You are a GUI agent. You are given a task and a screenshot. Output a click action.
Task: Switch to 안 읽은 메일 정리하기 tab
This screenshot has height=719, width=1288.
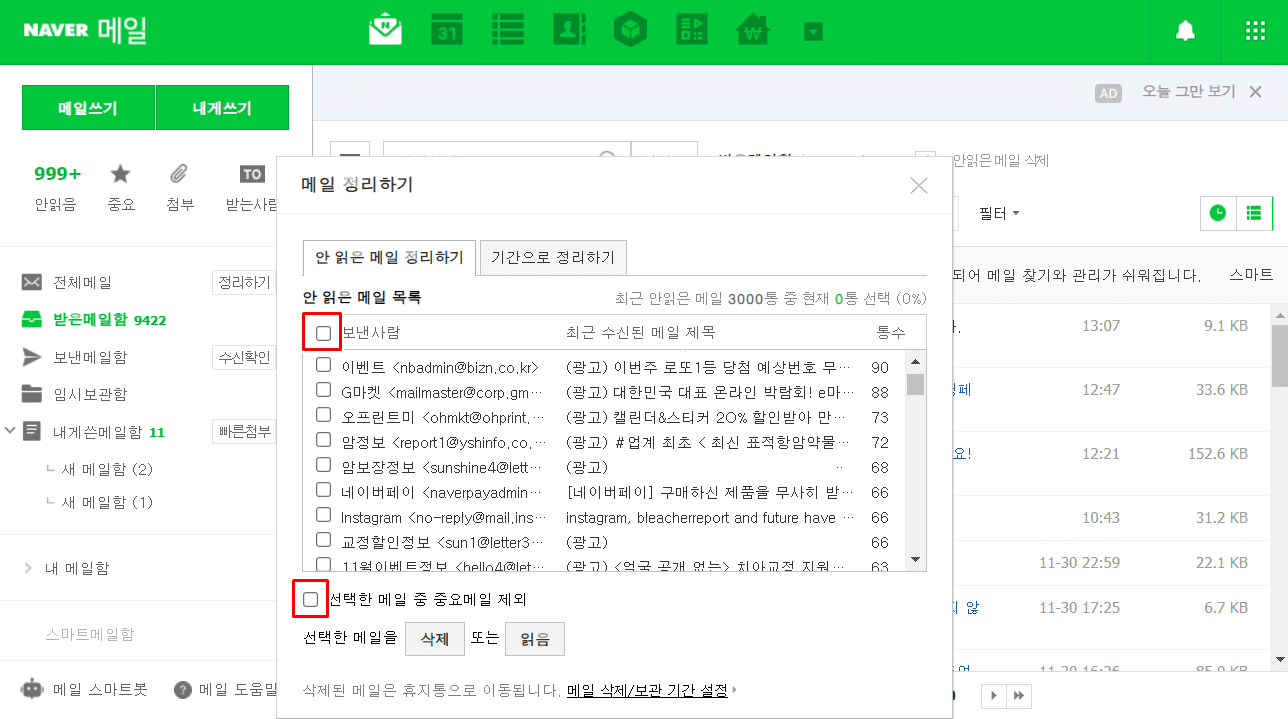click(389, 258)
